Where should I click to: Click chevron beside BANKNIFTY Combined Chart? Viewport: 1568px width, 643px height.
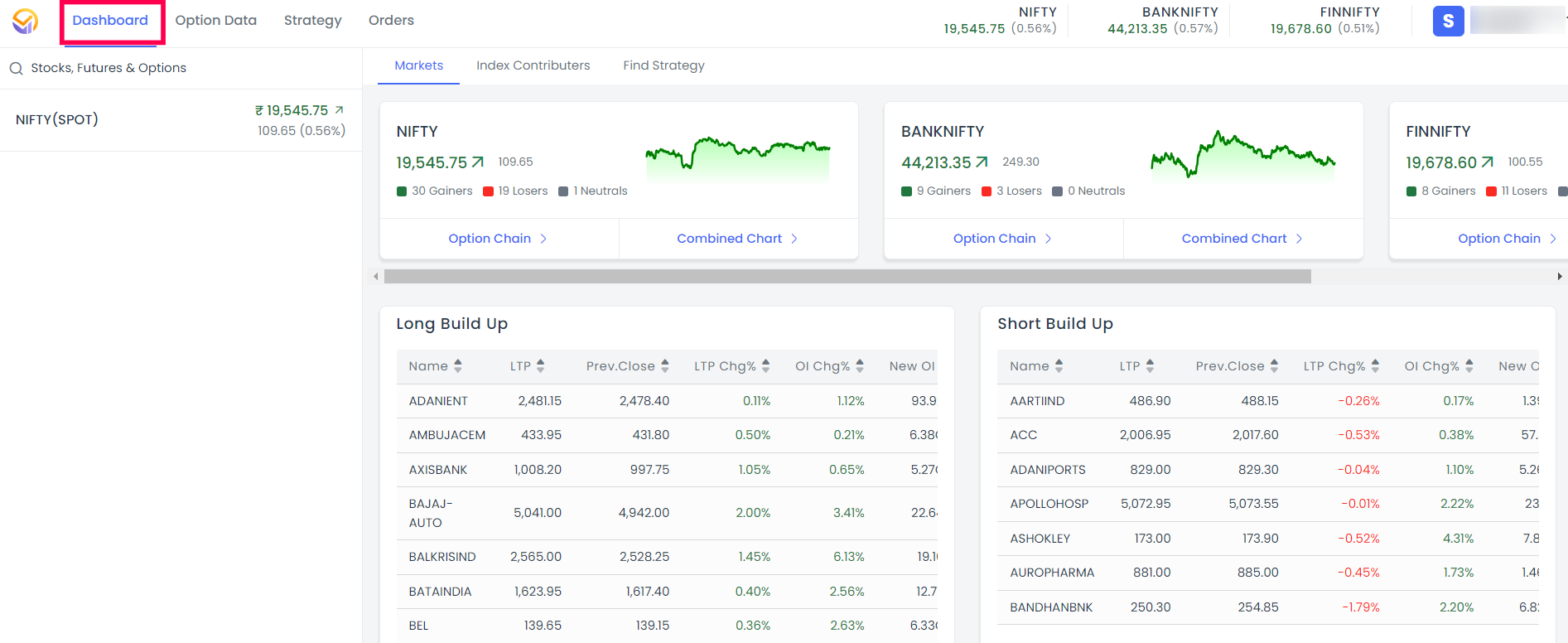pos(1300,239)
